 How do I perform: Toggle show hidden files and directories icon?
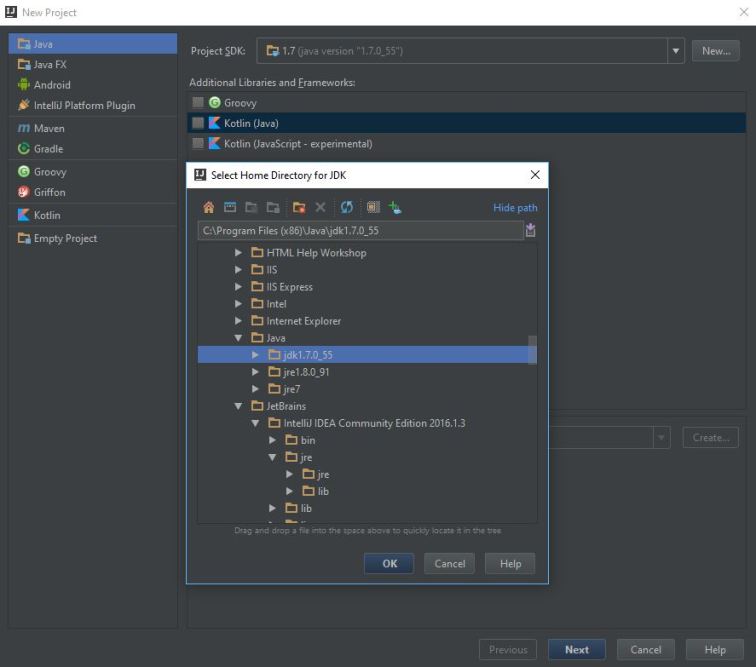(x=373, y=207)
